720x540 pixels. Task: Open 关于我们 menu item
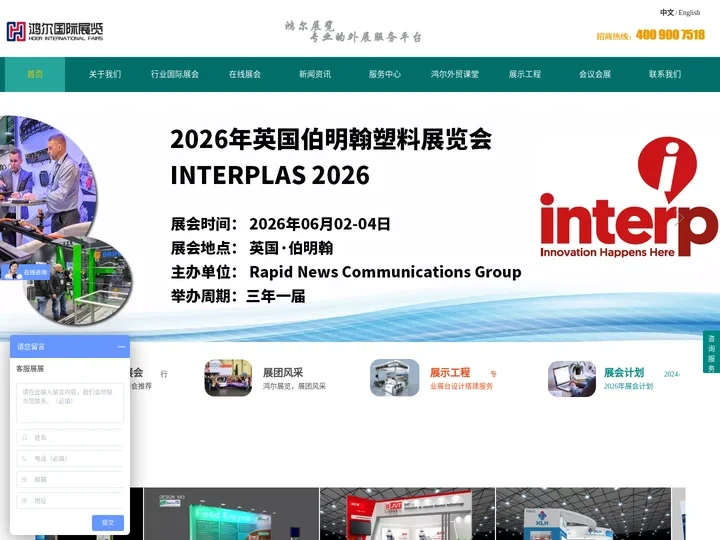click(105, 74)
